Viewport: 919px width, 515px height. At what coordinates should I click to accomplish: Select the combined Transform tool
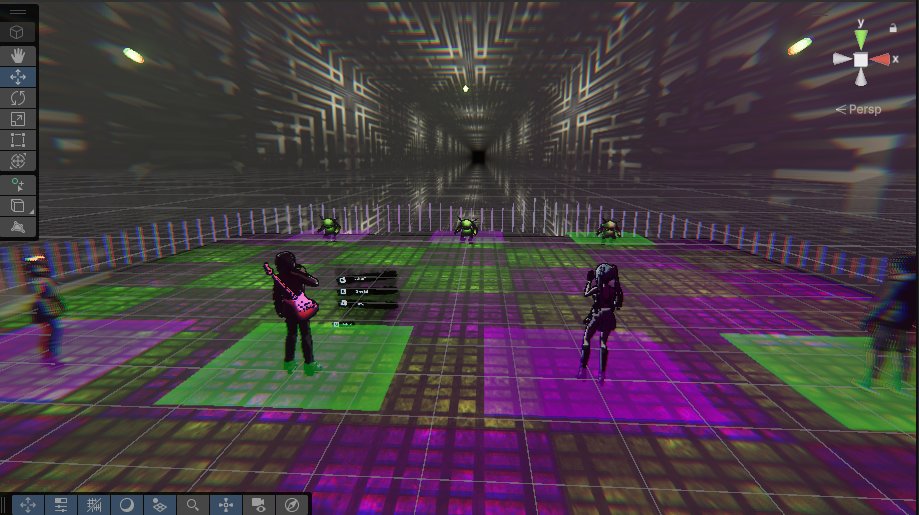click(18, 161)
